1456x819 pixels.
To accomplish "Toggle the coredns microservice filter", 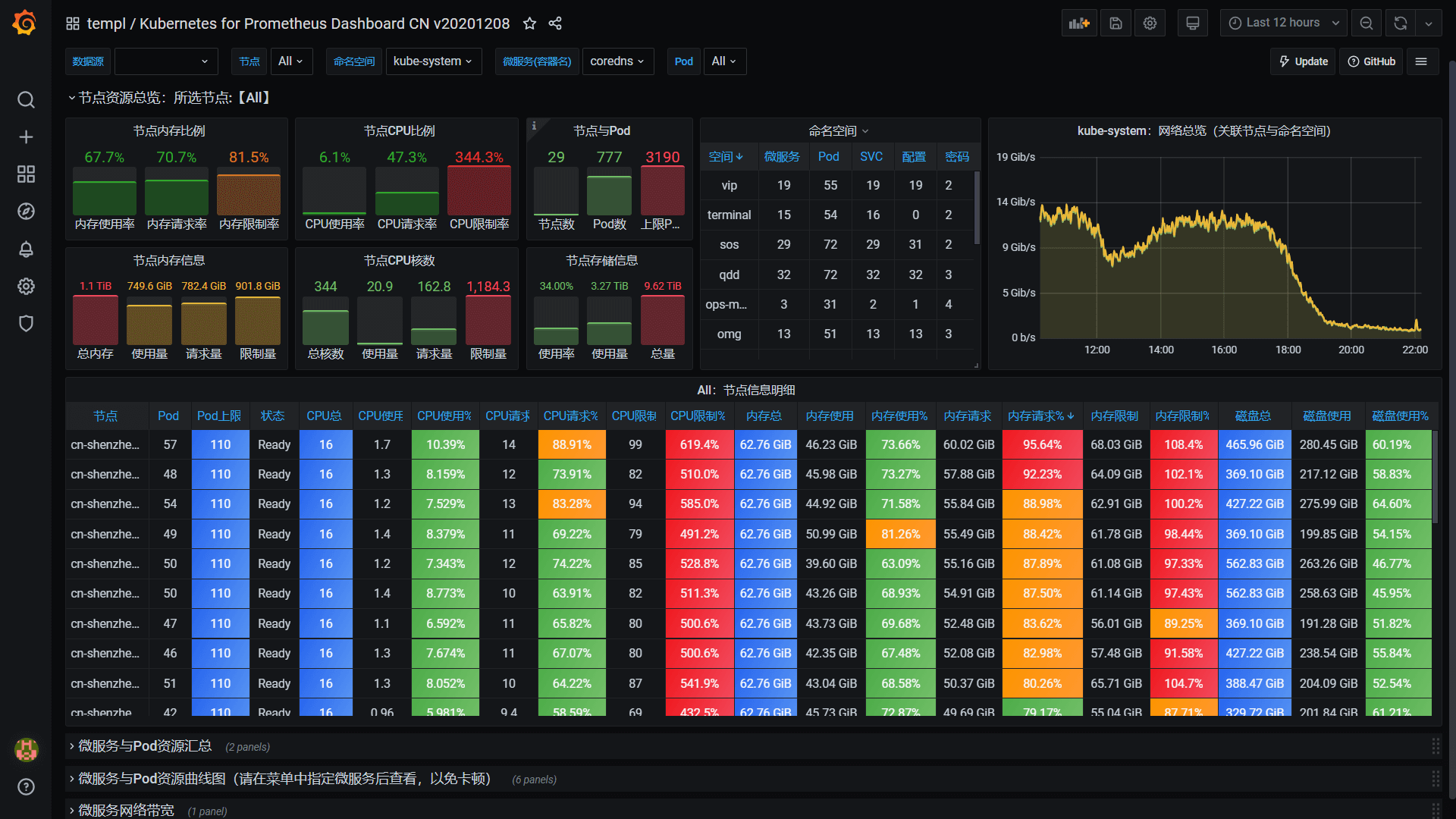I will [x=614, y=61].
